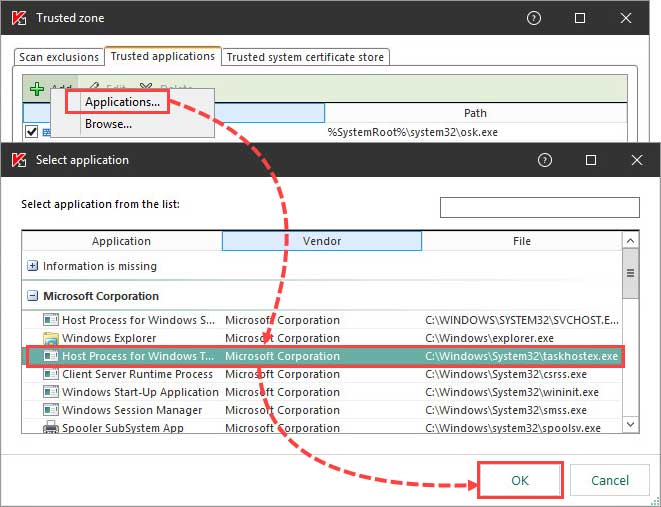Collapse the Microsoft Corporation group
This screenshot has width=661, height=507.
click(x=32, y=295)
